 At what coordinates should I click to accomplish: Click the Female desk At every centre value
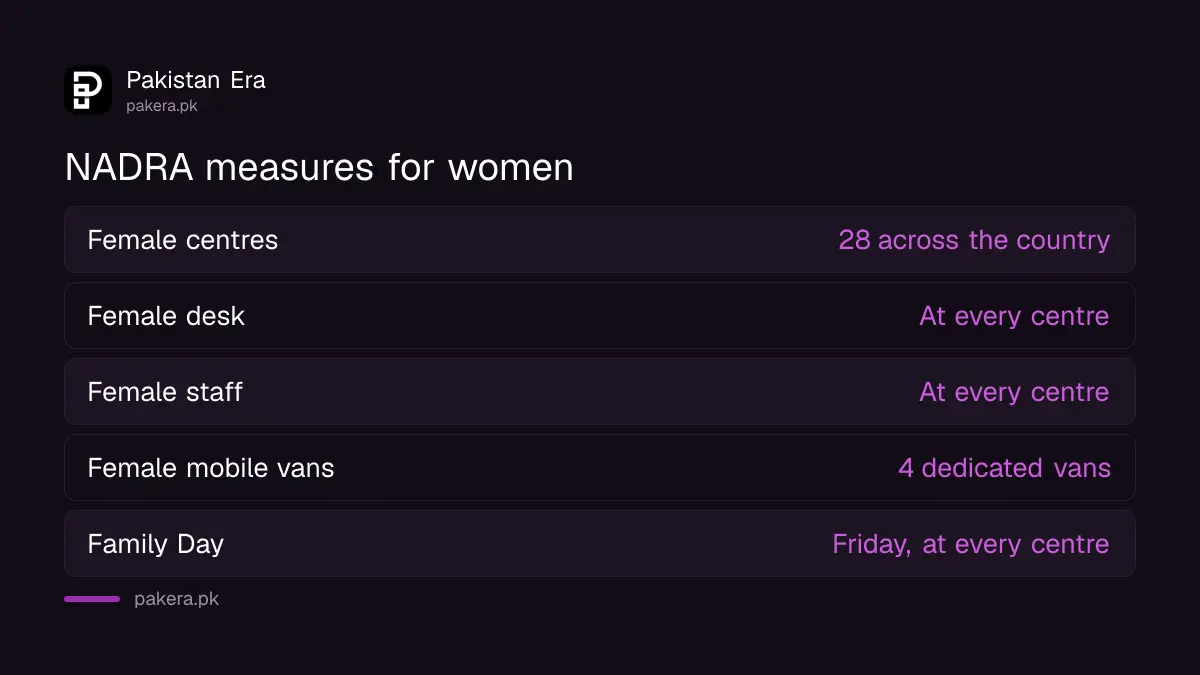click(x=1014, y=316)
